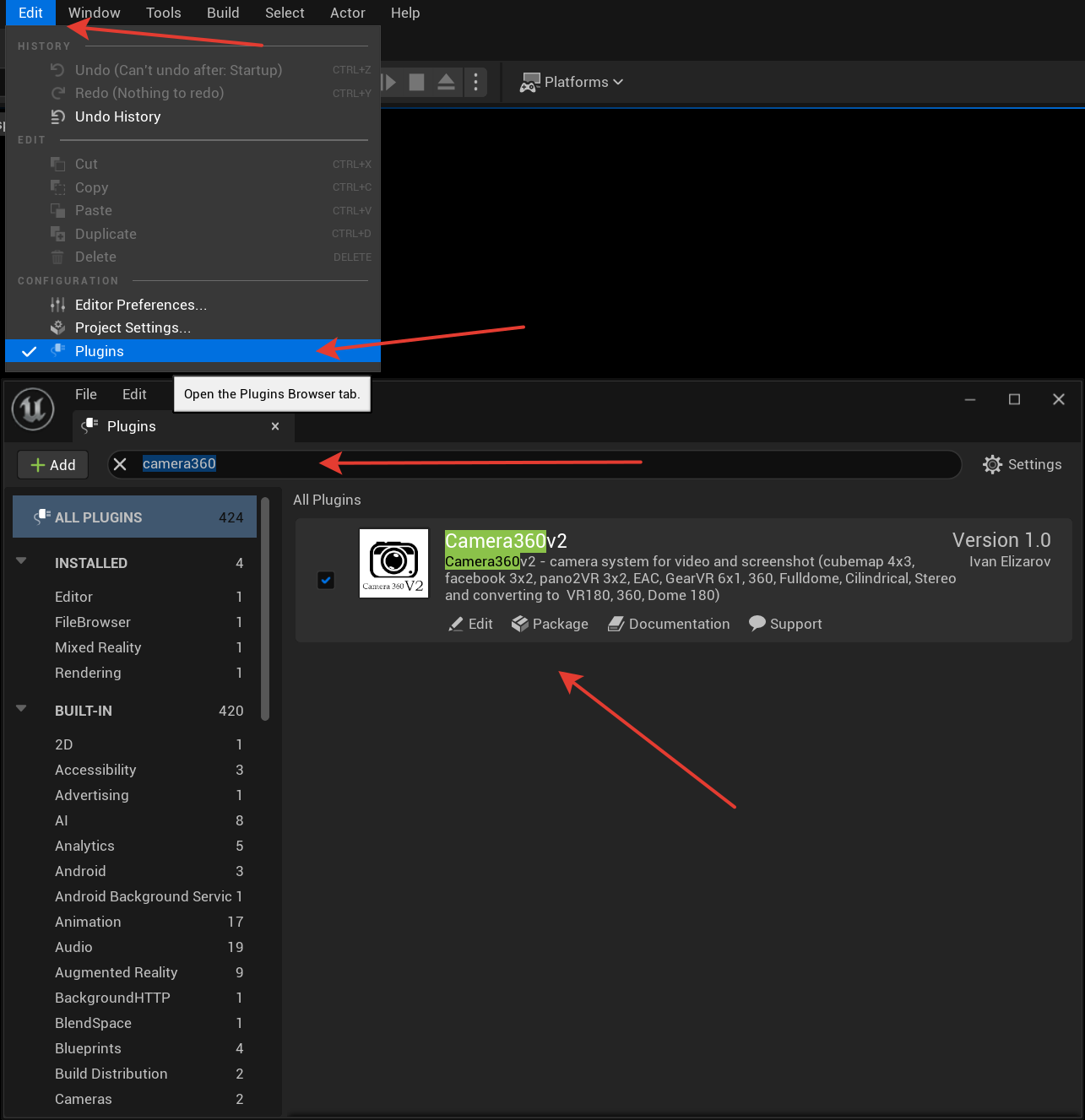
Task: Toggle the Camera360v2 plugin enabled checkbox
Action: point(326,580)
